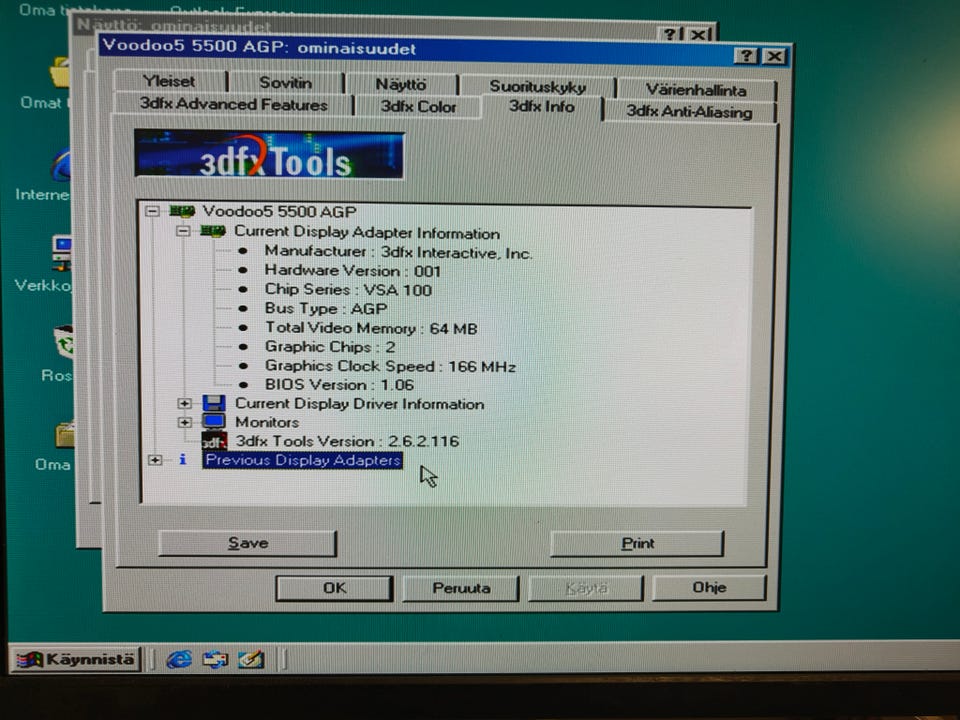Launch Internet Explorer from quick launch

click(179, 659)
